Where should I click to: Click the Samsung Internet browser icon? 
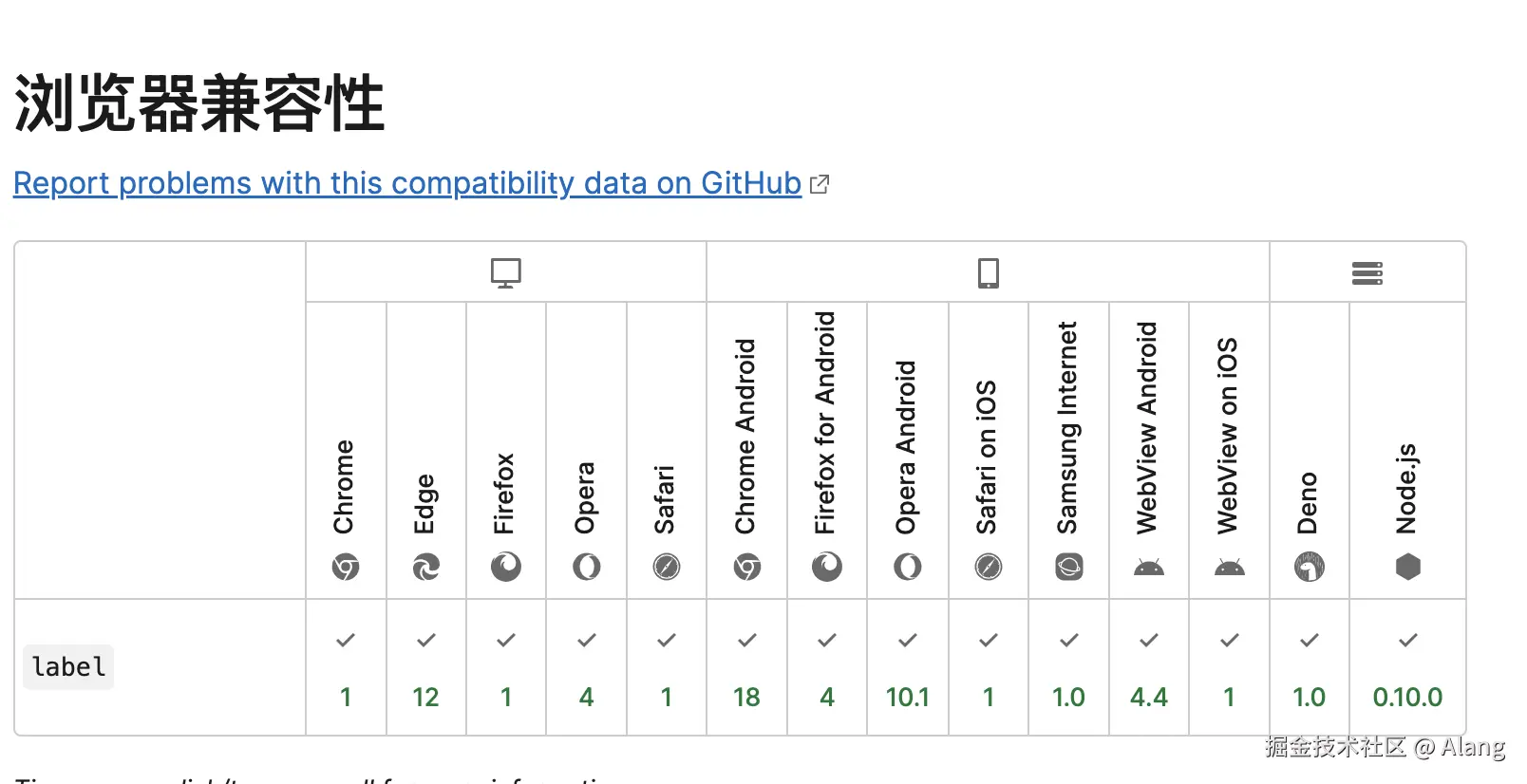pyautogui.click(x=1069, y=568)
